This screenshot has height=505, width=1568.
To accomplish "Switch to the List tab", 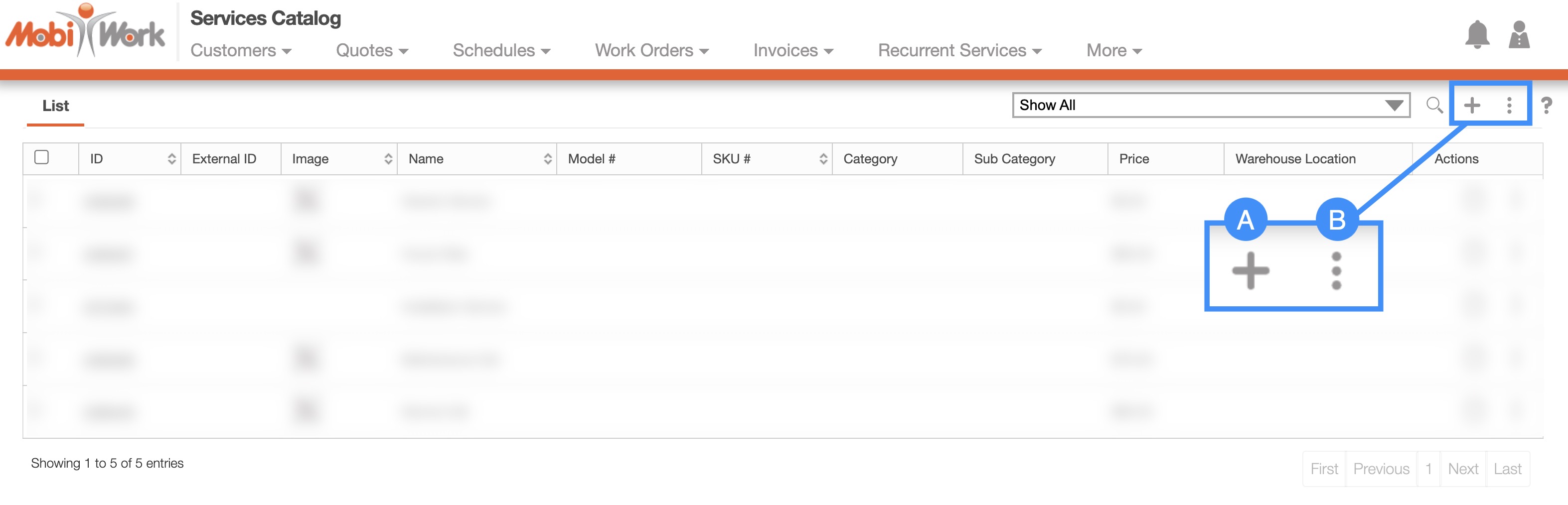I will [55, 106].
